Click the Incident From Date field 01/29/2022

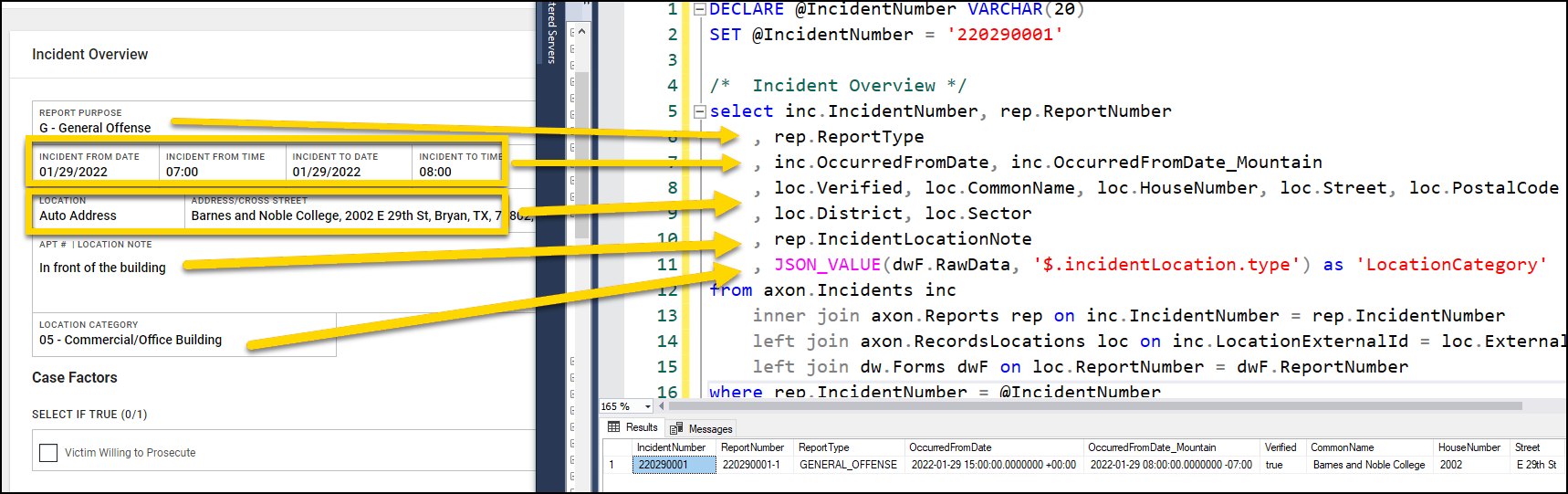(x=96, y=164)
